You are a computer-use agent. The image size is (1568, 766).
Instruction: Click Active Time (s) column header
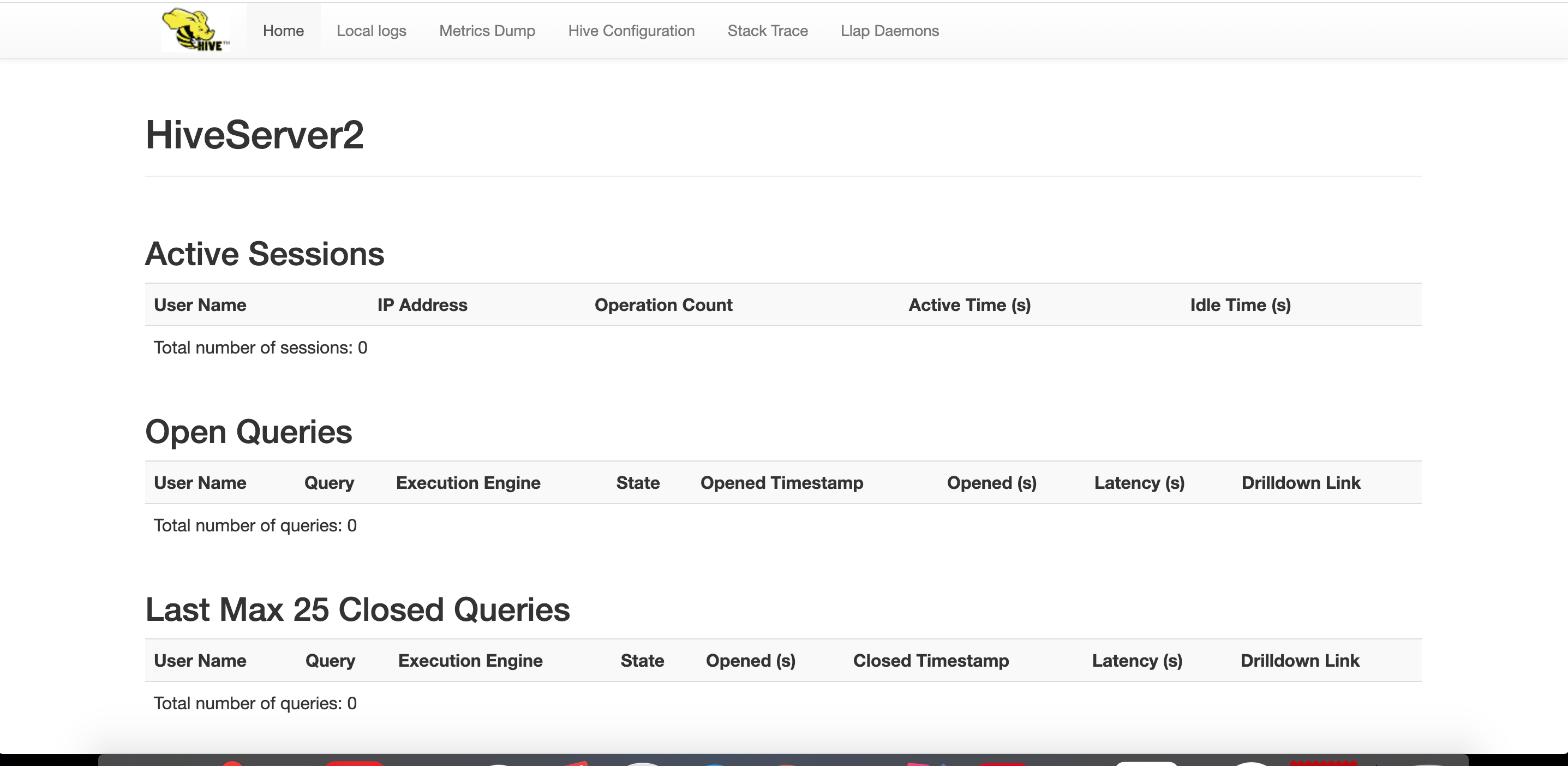[x=969, y=305]
